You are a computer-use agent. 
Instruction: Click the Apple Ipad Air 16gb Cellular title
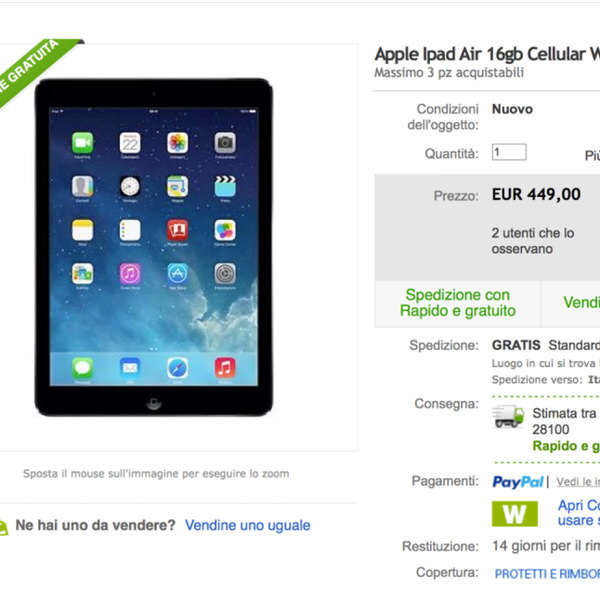tap(487, 54)
